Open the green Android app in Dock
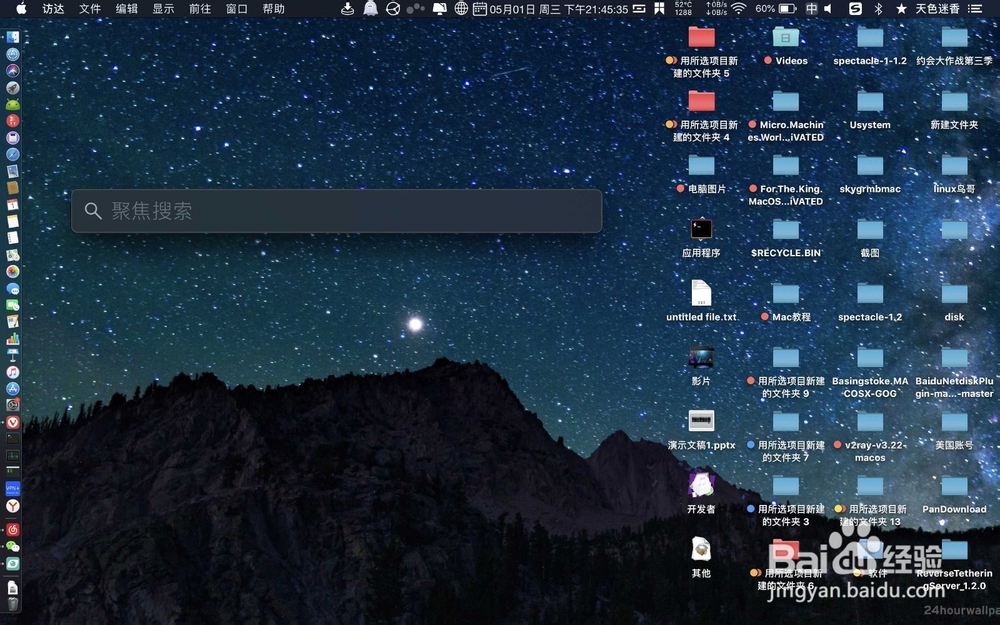 [x=13, y=104]
